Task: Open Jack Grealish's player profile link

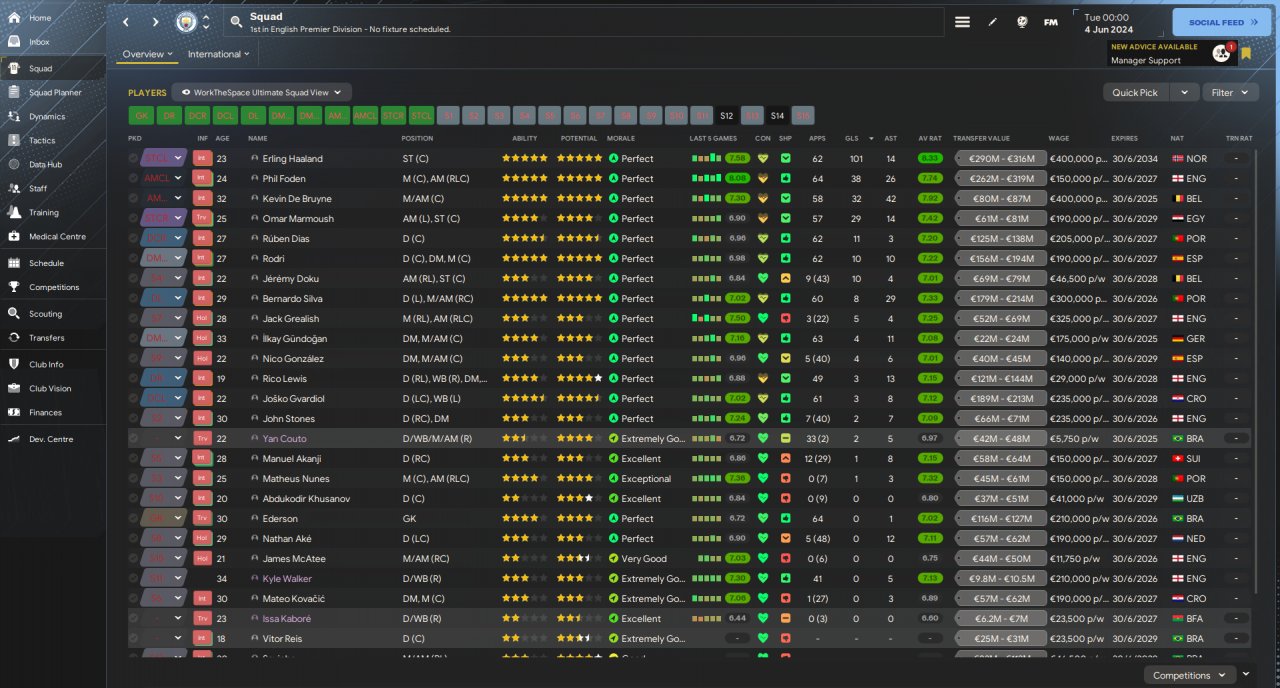Action: pos(291,318)
